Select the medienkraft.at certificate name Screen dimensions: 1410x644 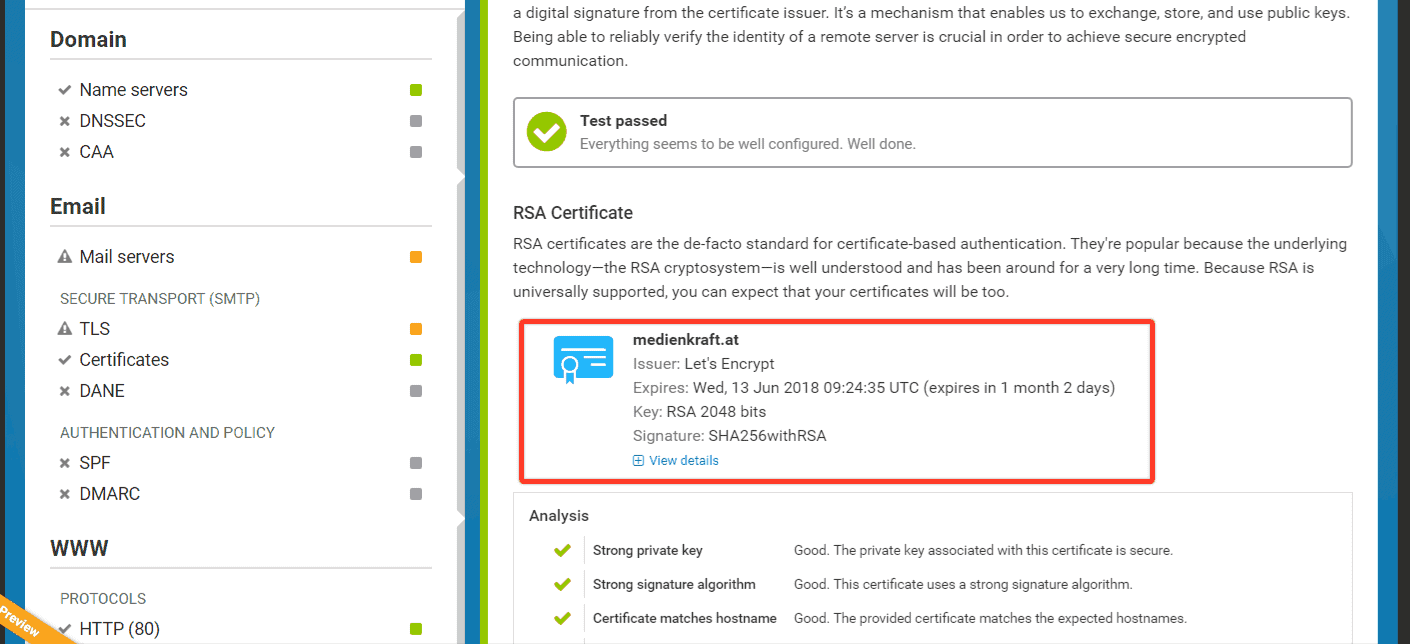click(x=686, y=340)
